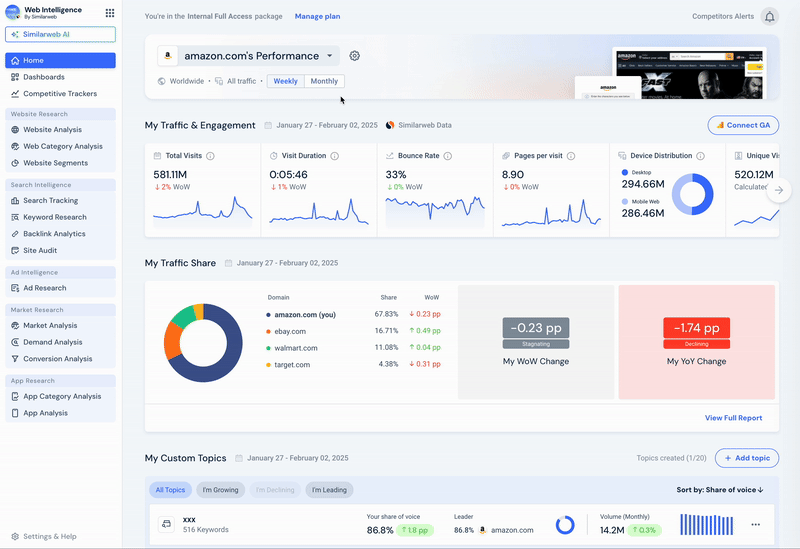The width and height of the screenshot is (800, 549).
Task: Open Website Segments
Action: pyautogui.click(x=60, y=163)
